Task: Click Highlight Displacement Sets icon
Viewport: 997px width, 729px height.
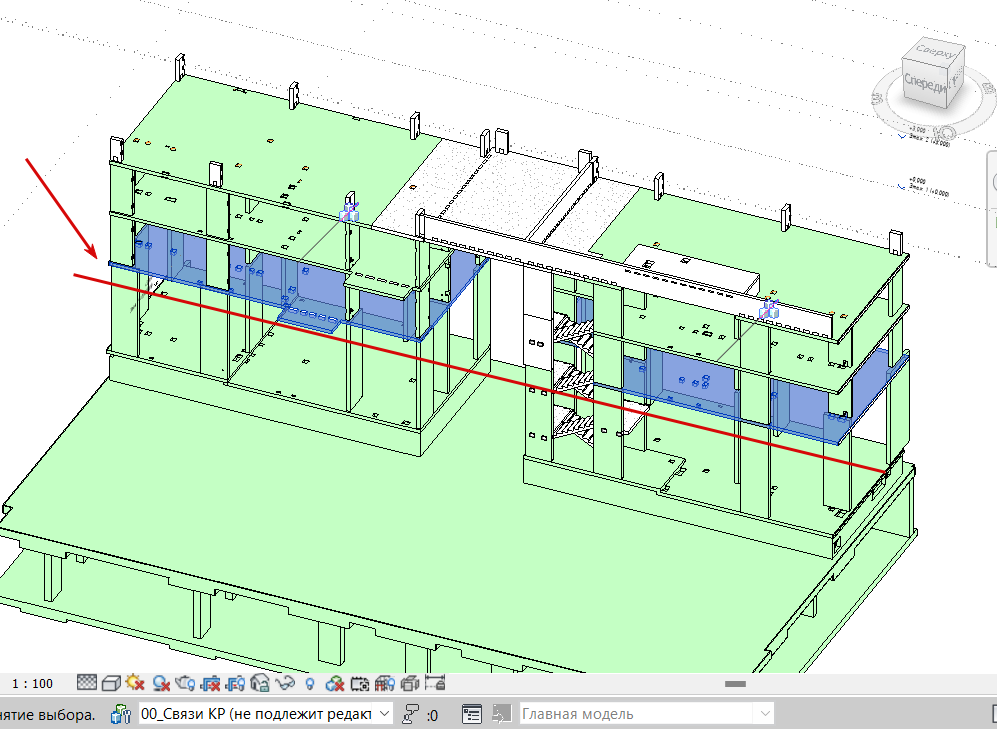Action: point(410,683)
